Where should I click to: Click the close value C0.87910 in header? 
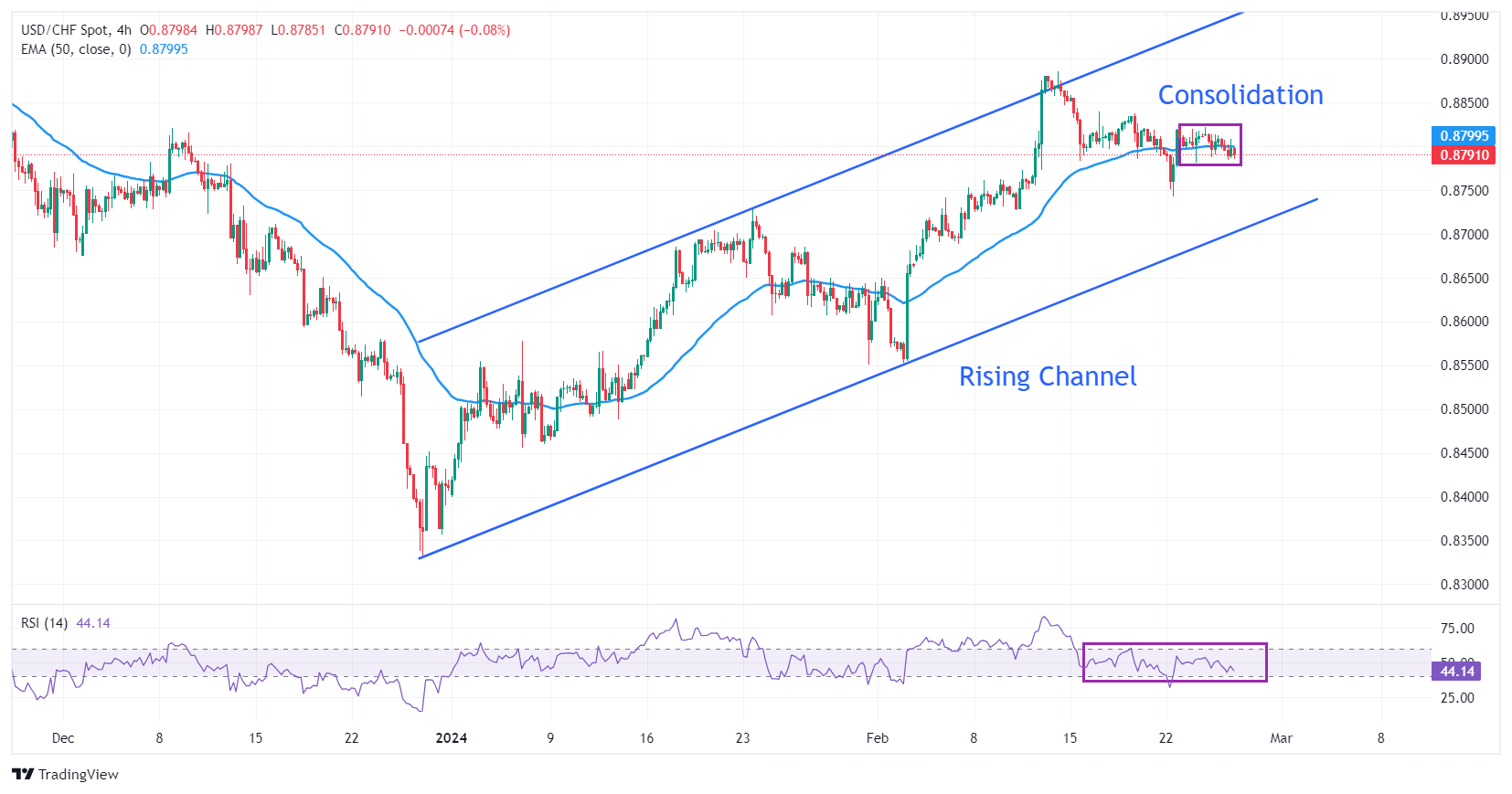tap(363, 30)
